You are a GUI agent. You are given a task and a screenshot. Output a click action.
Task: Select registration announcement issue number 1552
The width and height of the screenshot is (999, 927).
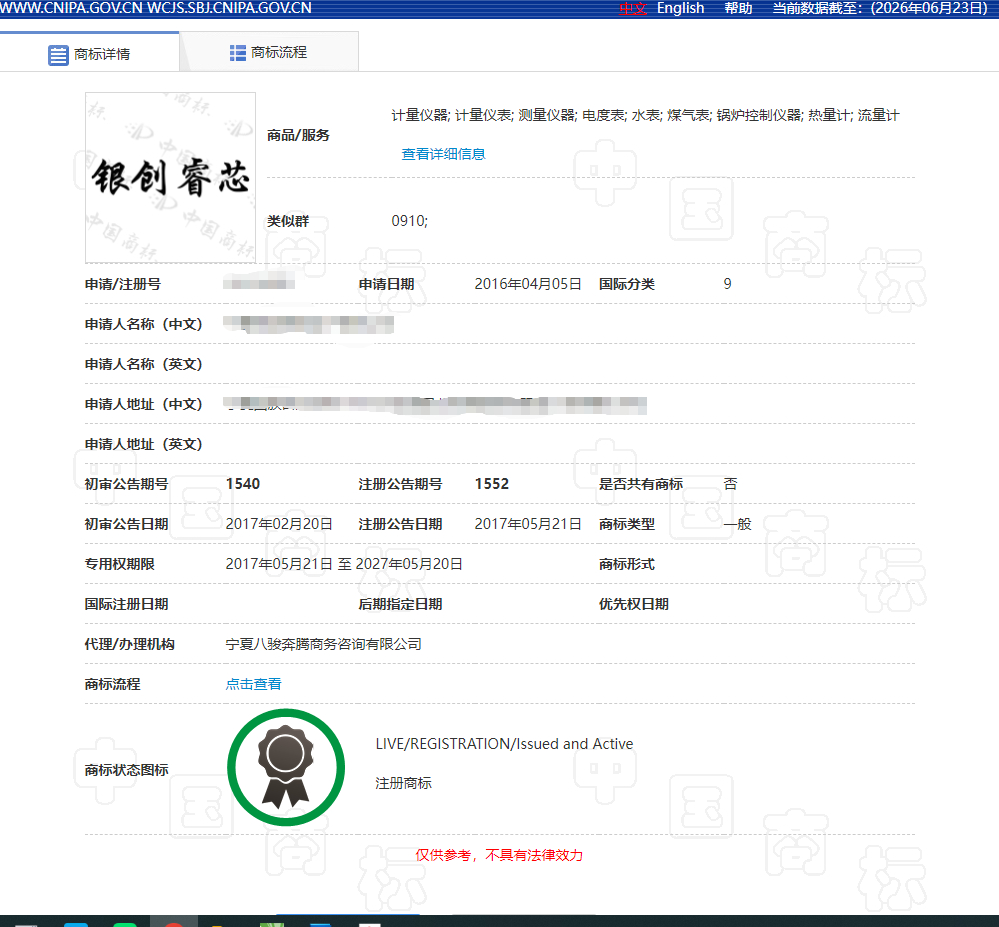(491, 484)
